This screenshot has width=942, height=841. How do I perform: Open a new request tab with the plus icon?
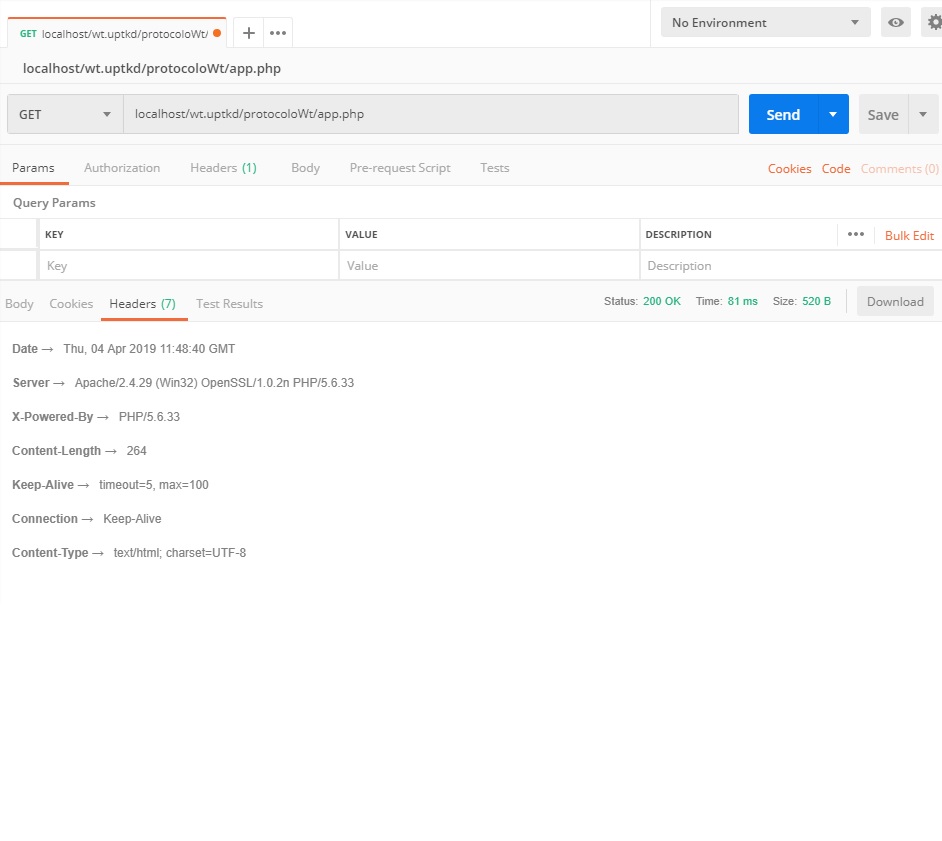tap(247, 31)
